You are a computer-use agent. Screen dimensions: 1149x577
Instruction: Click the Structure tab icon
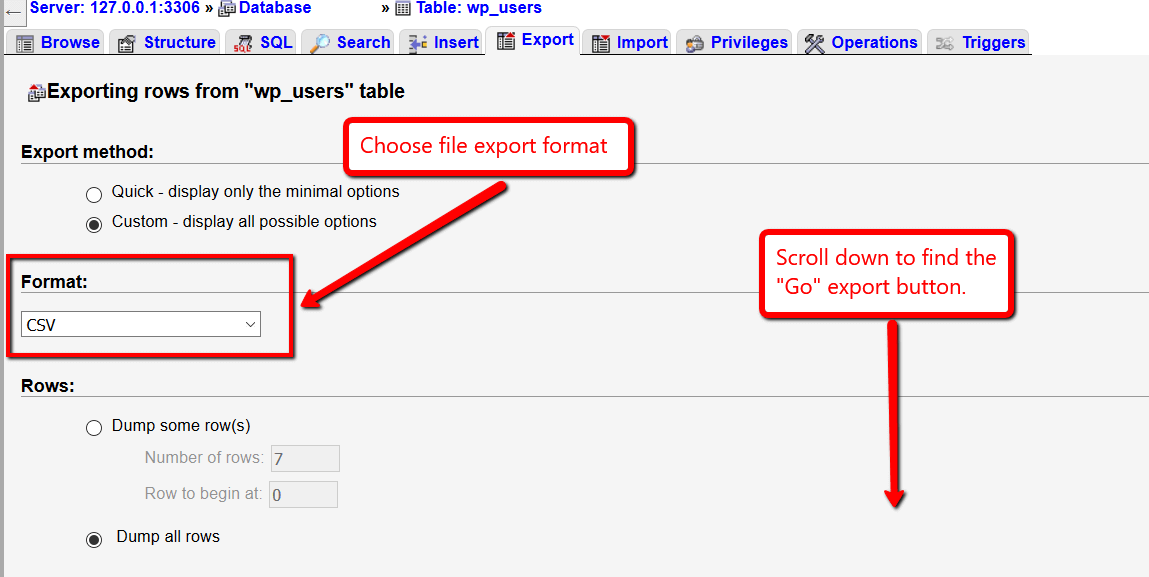tap(127, 43)
